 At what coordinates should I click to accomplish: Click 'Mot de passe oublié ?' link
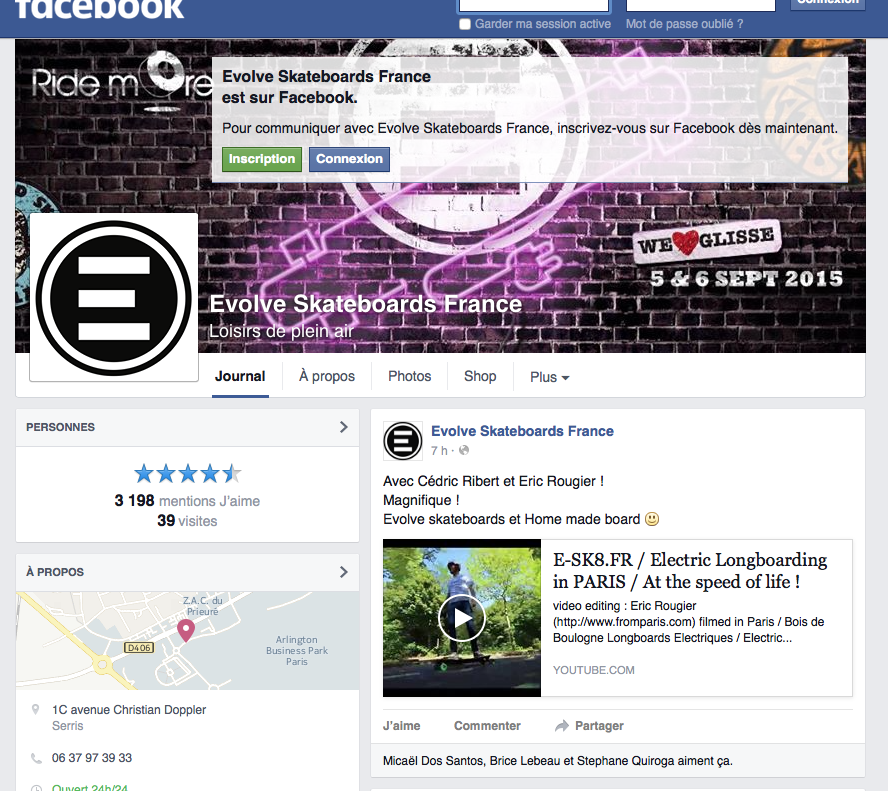(x=684, y=24)
